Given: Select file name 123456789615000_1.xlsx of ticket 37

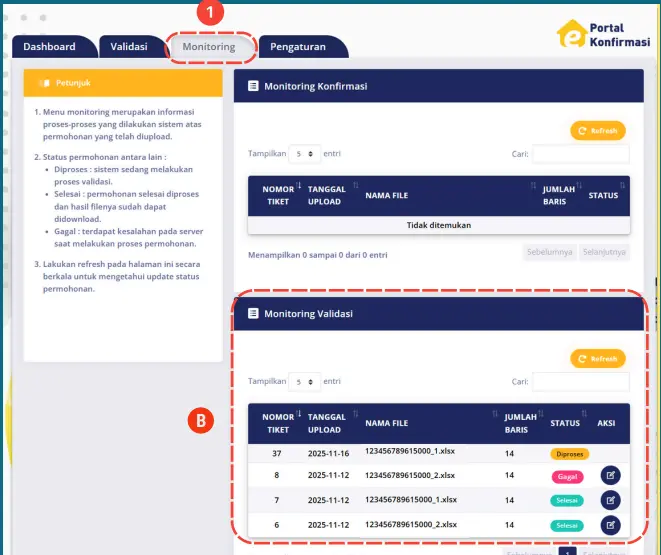Looking at the screenshot, I should (x=410, y=451).
